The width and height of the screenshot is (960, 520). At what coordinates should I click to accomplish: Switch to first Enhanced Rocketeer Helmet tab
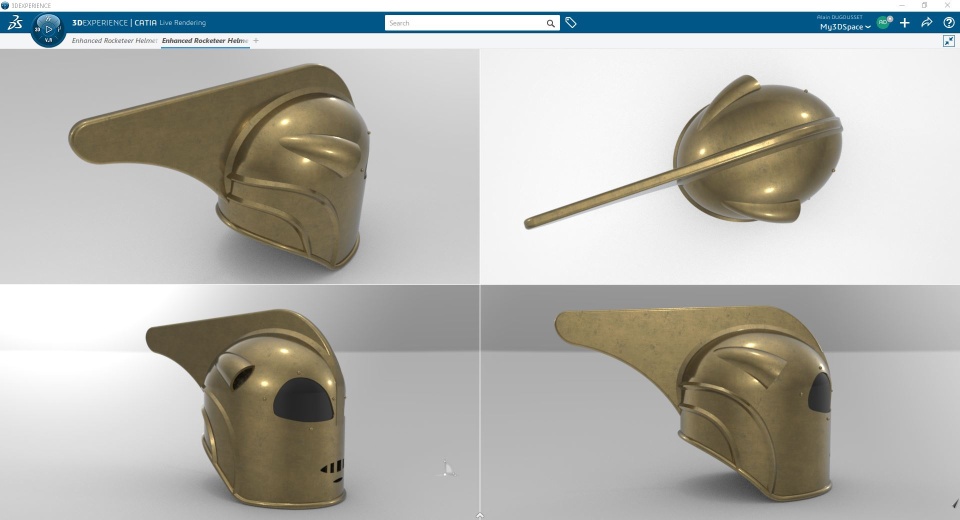tap(114, 40)
